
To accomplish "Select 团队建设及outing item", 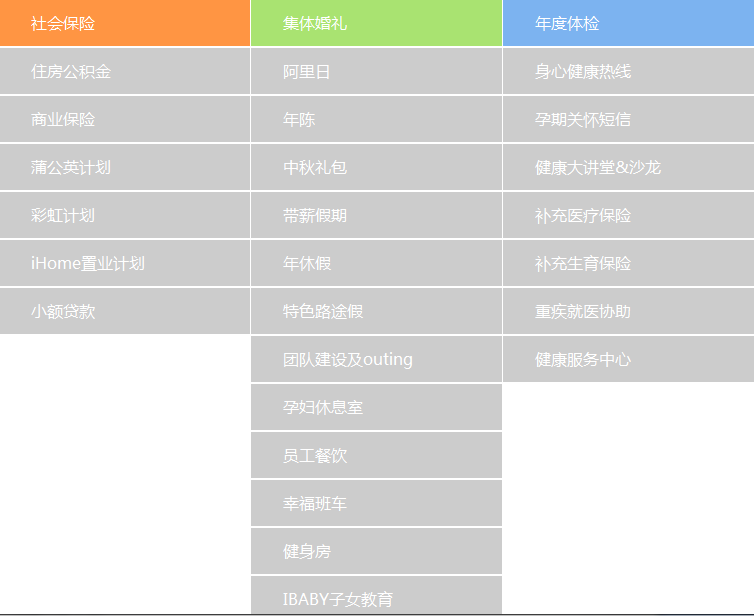I will pos(376,359).
